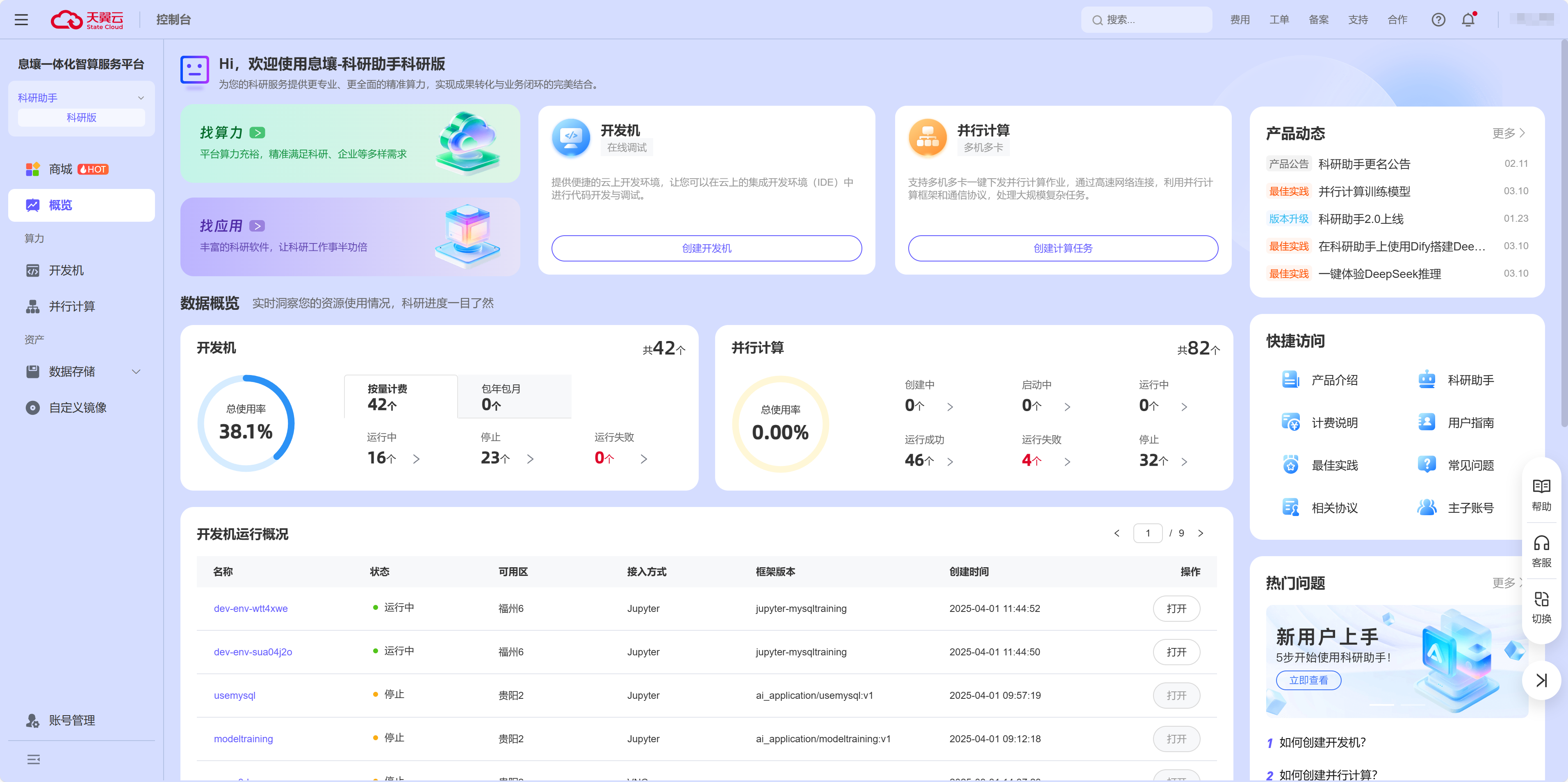Viewport: 1568px width, 782px height.
Task: Select the 按量计费 tab
Action: 401,397
